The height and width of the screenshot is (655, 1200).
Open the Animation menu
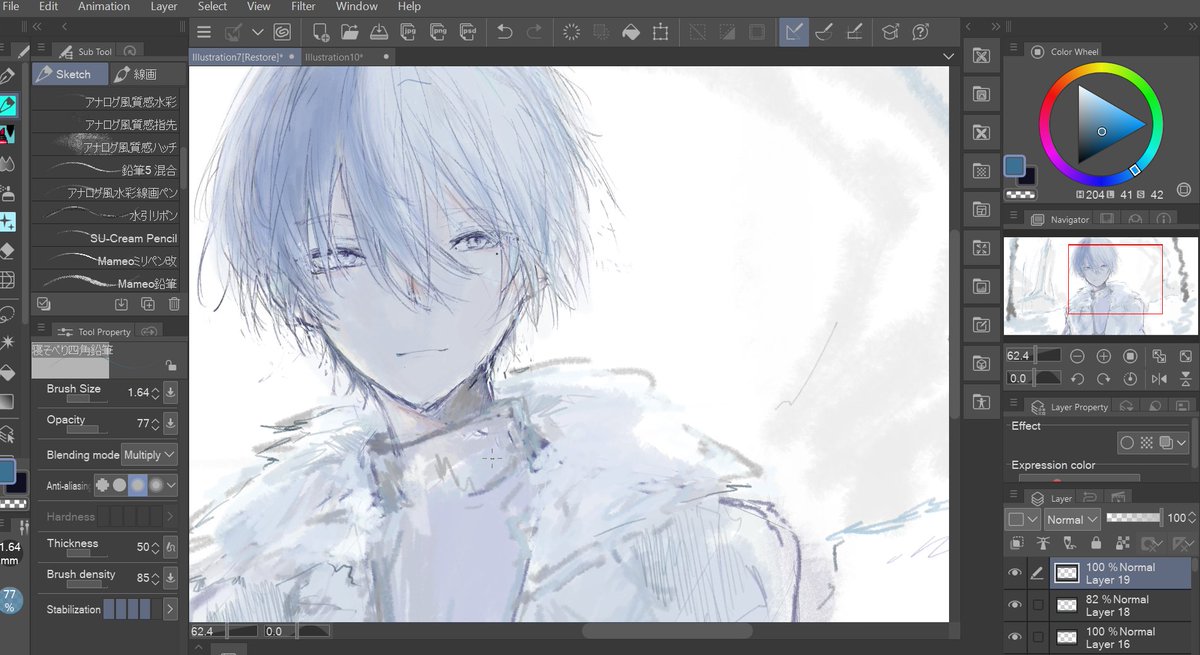[104, 6]
